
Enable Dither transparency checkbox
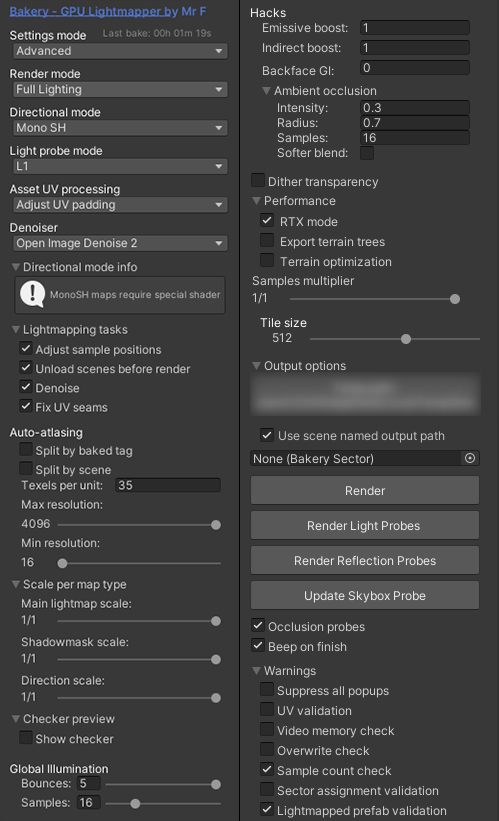point(258,181)
